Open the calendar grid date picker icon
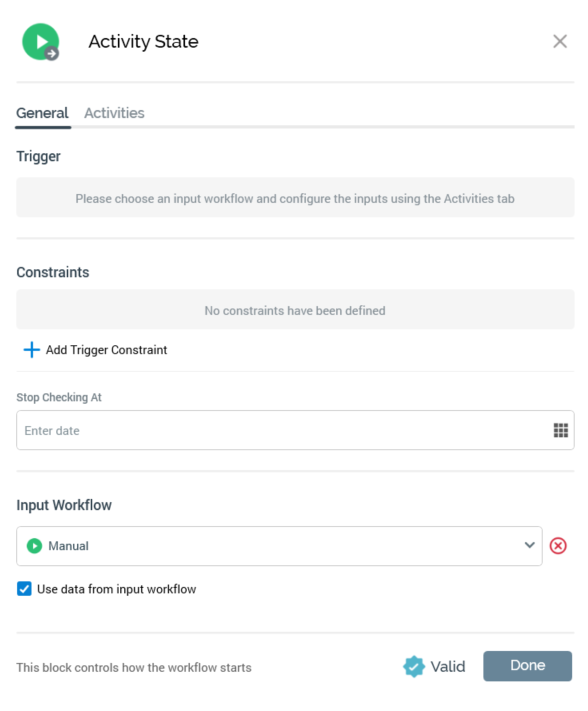This screenshot has height=711, width=588. [x=561, y=430]
